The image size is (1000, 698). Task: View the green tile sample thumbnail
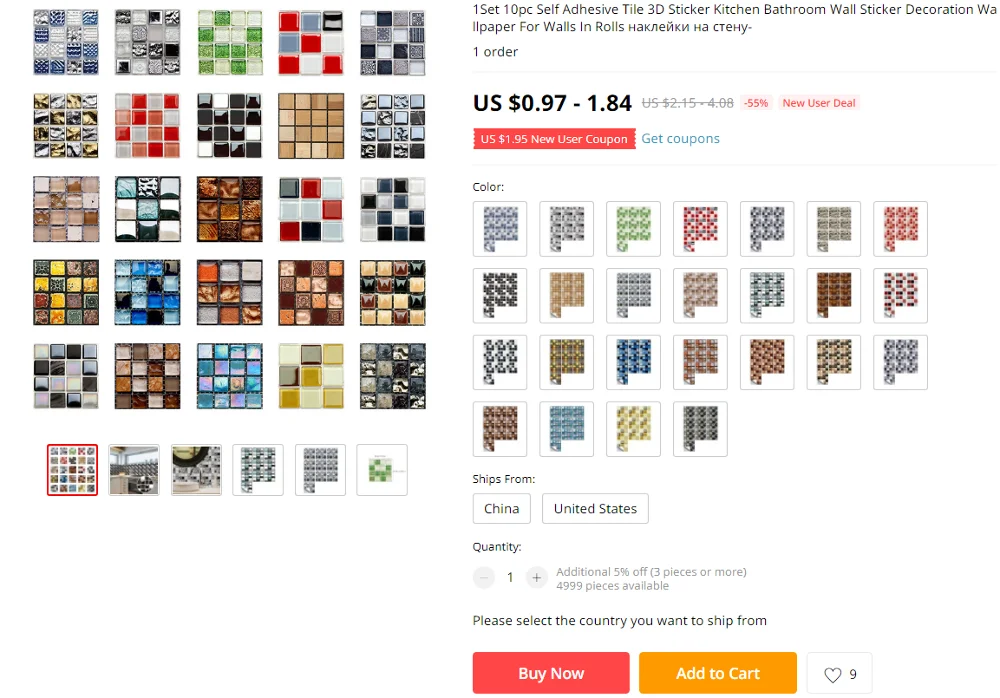(382, 470)
